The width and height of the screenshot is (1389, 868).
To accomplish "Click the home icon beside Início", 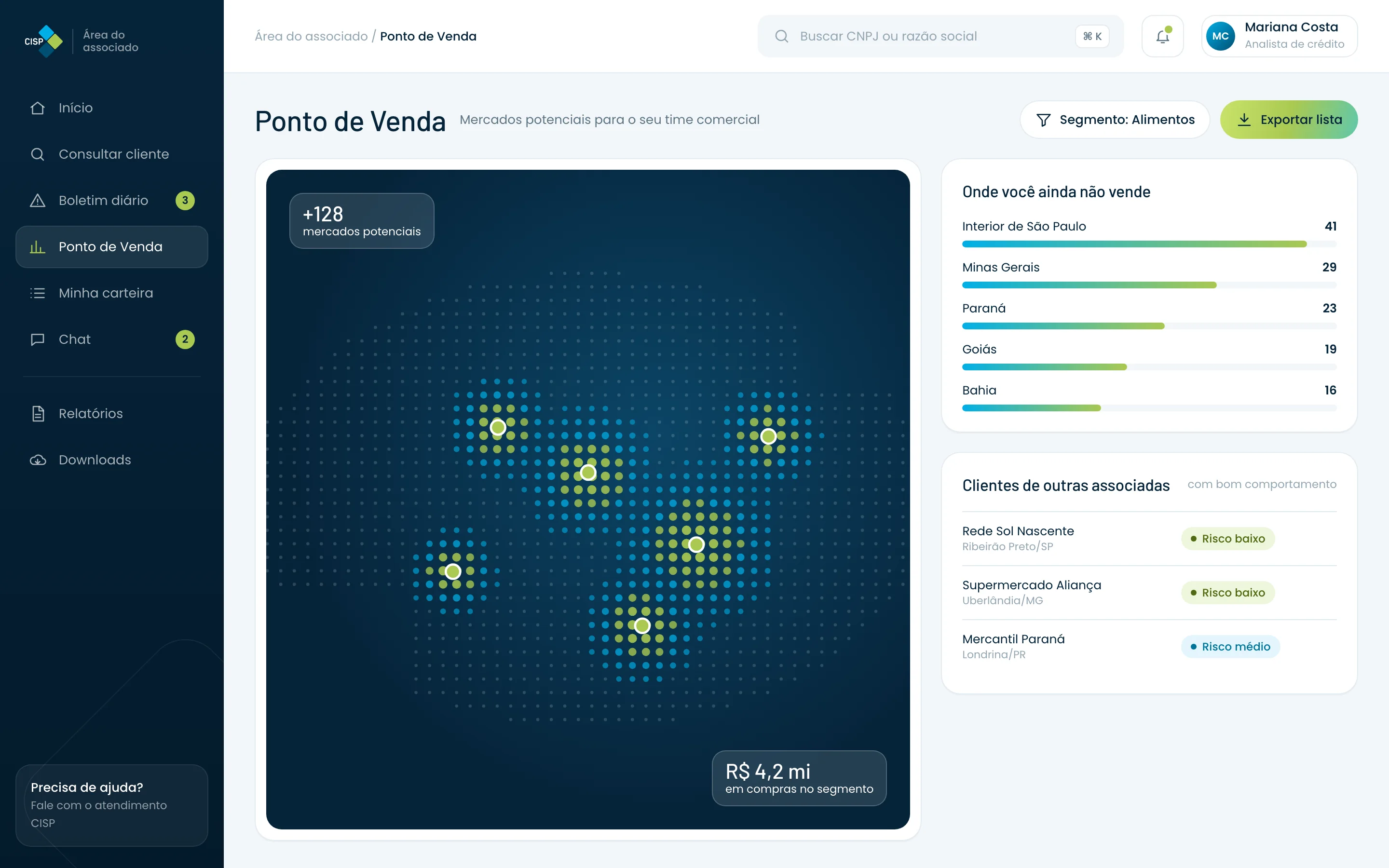I will 37,108.
